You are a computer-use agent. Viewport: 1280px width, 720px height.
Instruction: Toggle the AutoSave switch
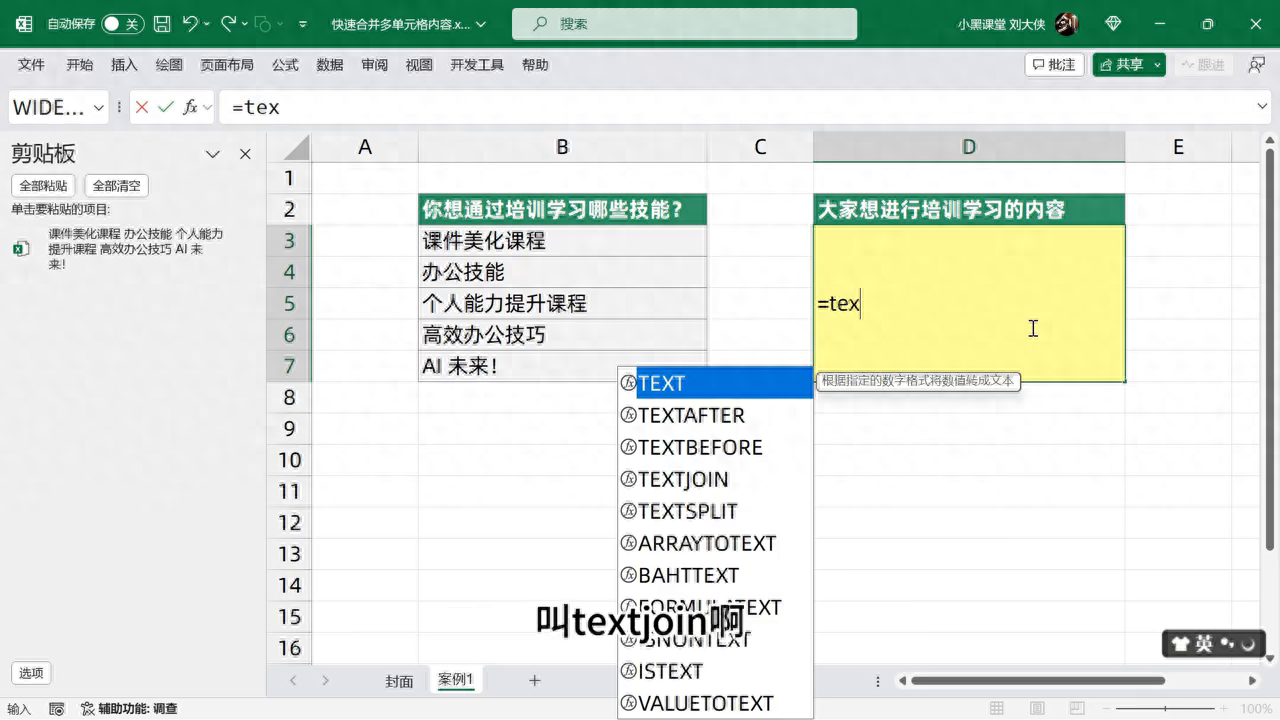pyautogui.click(x=122, y=23)
